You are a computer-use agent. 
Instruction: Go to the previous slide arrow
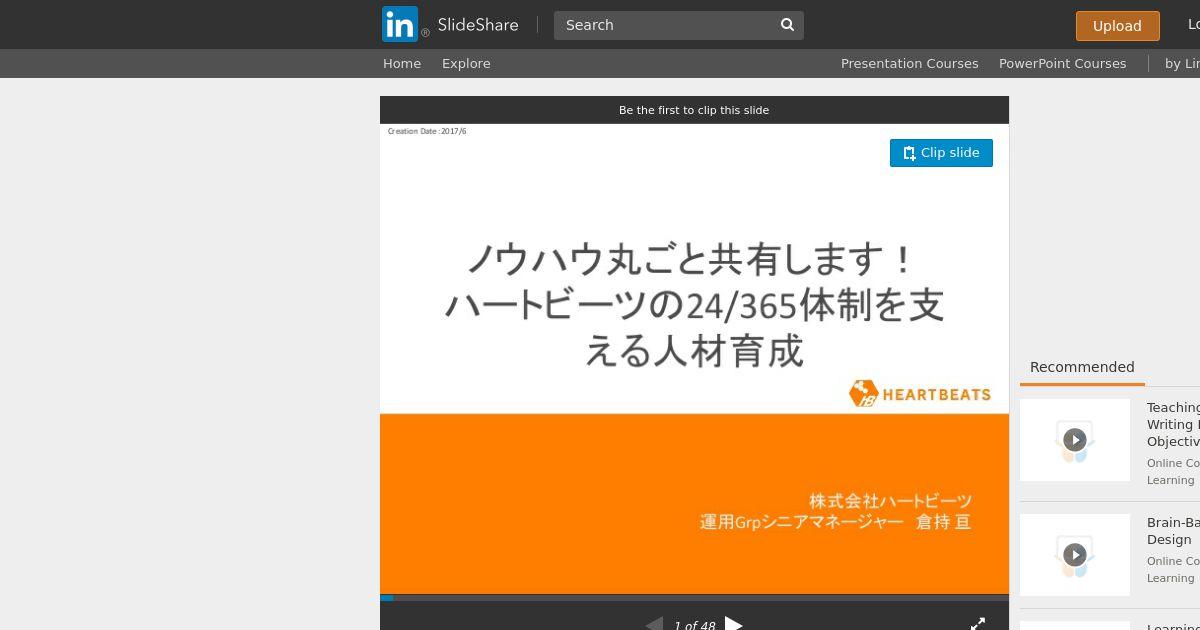[x=654, y=625]
